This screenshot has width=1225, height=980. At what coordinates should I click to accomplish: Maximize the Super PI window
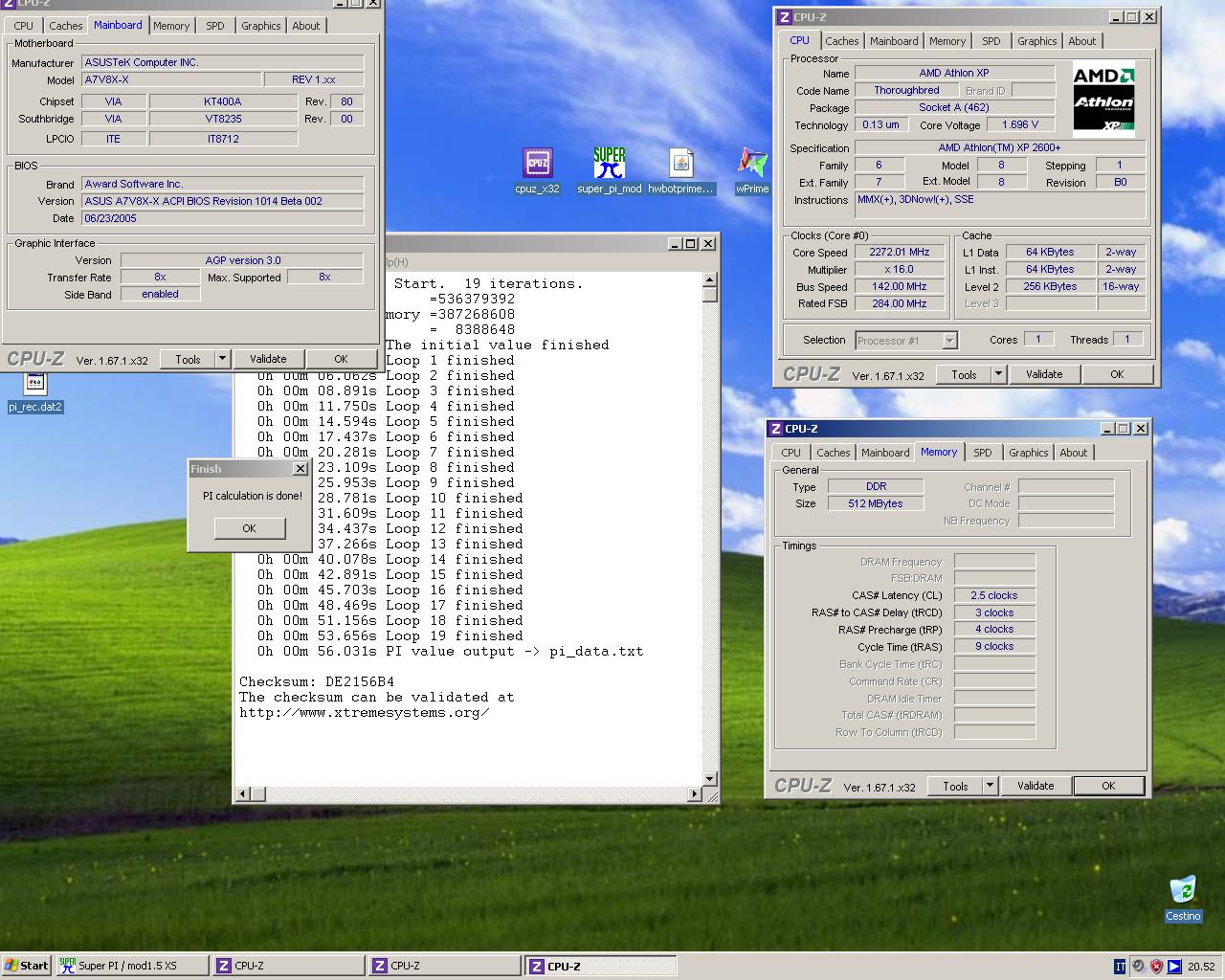point(691,244)
